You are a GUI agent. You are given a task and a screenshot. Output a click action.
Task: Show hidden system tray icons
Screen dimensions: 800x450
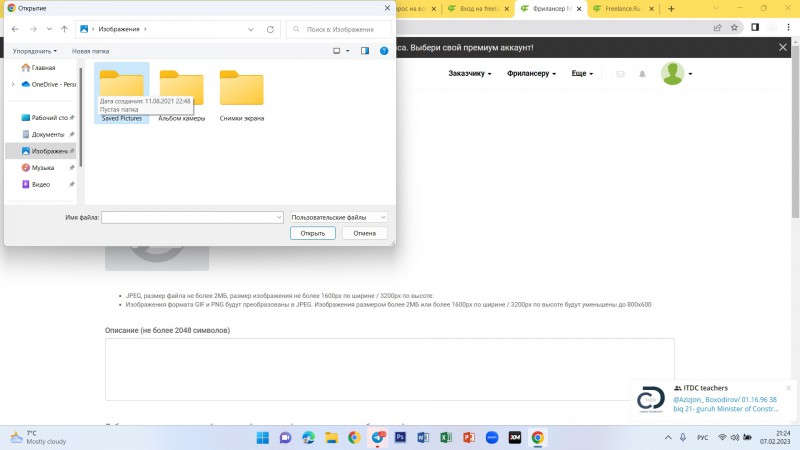click(668, 438)
